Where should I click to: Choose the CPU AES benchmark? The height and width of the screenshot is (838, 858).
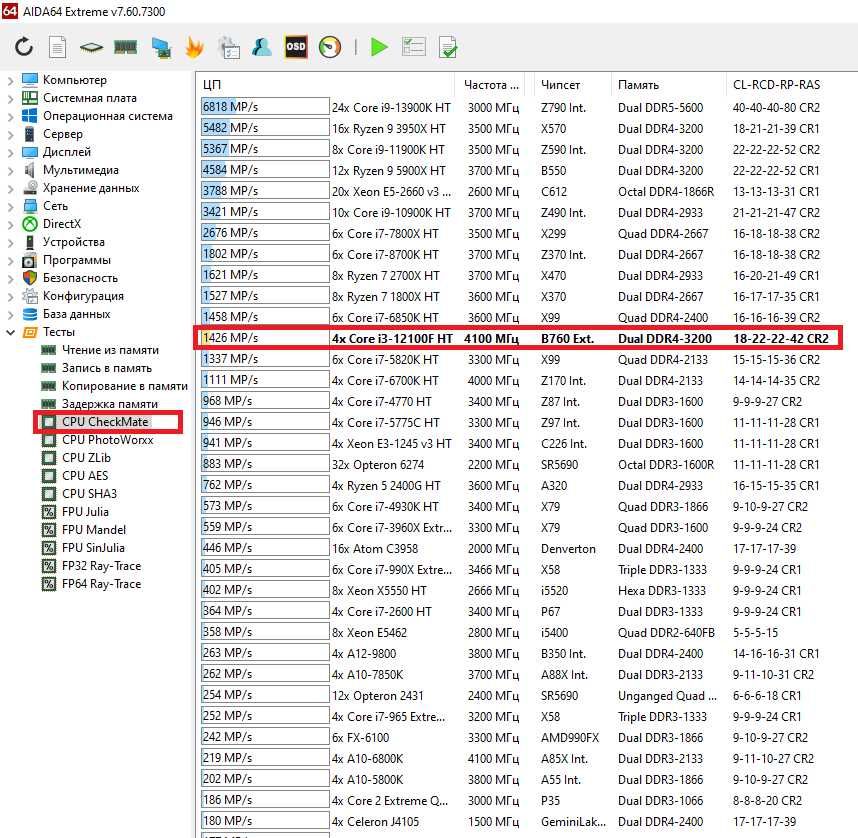tap(85, 476)
